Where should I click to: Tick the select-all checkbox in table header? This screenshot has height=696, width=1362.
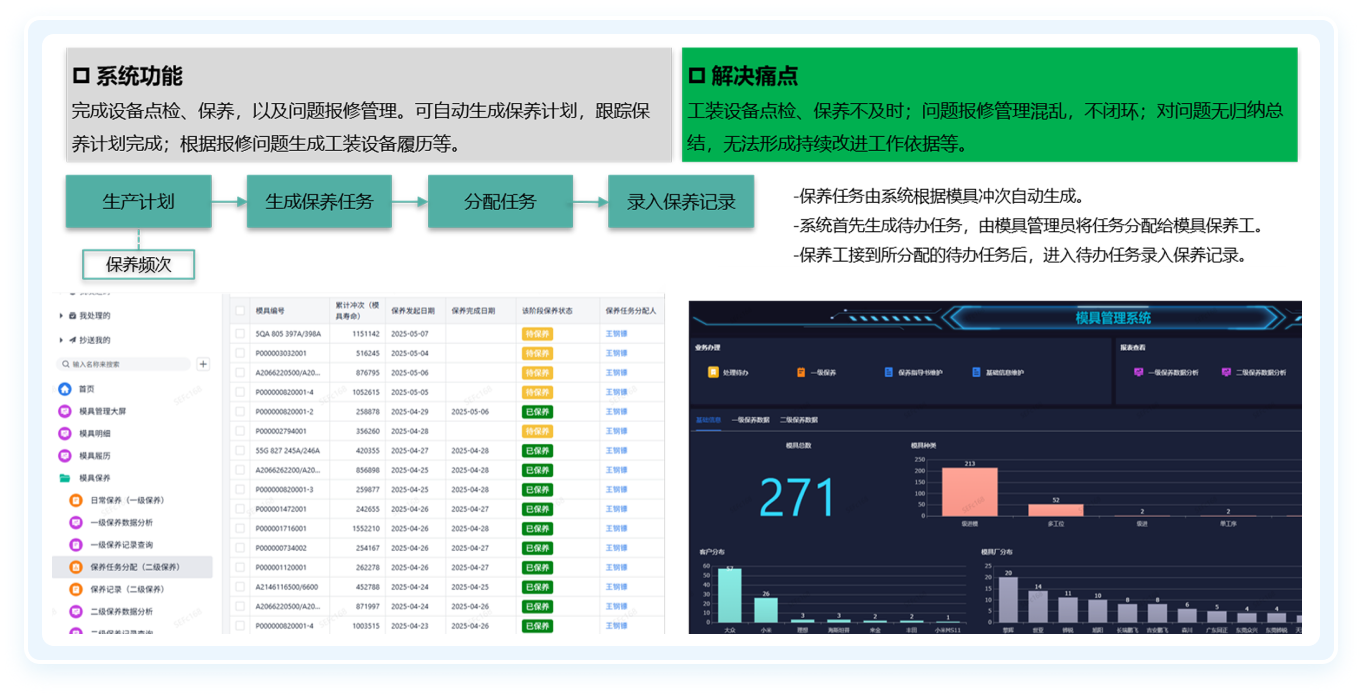(x=240, y=311)
